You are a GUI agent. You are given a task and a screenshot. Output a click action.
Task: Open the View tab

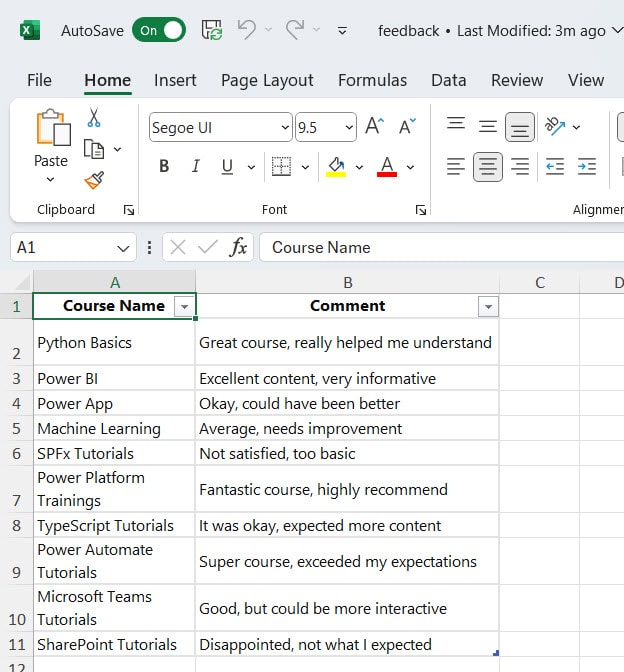[586, 80]
